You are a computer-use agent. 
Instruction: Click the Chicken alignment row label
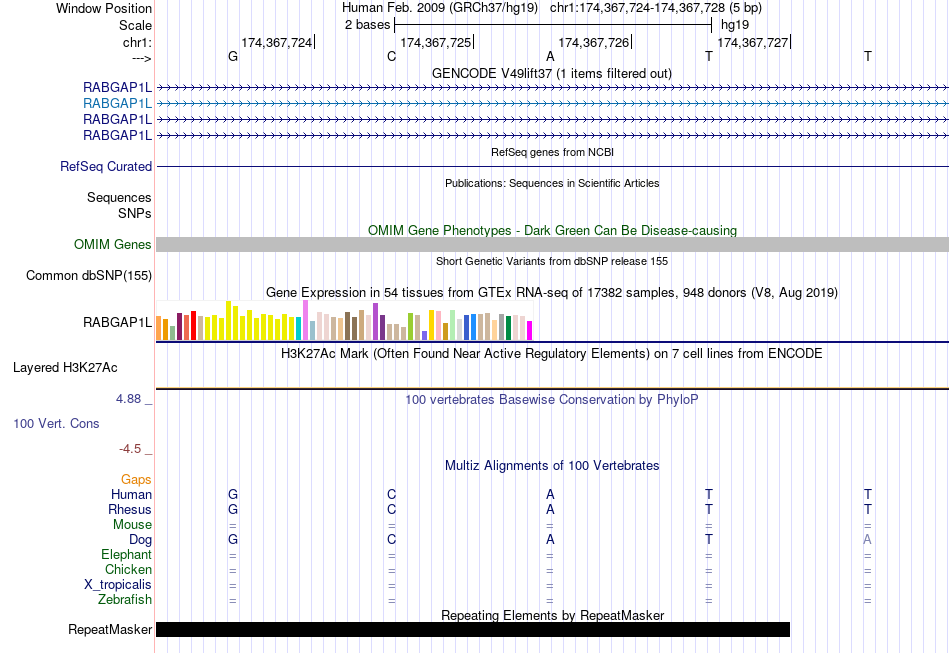(128, 569)
